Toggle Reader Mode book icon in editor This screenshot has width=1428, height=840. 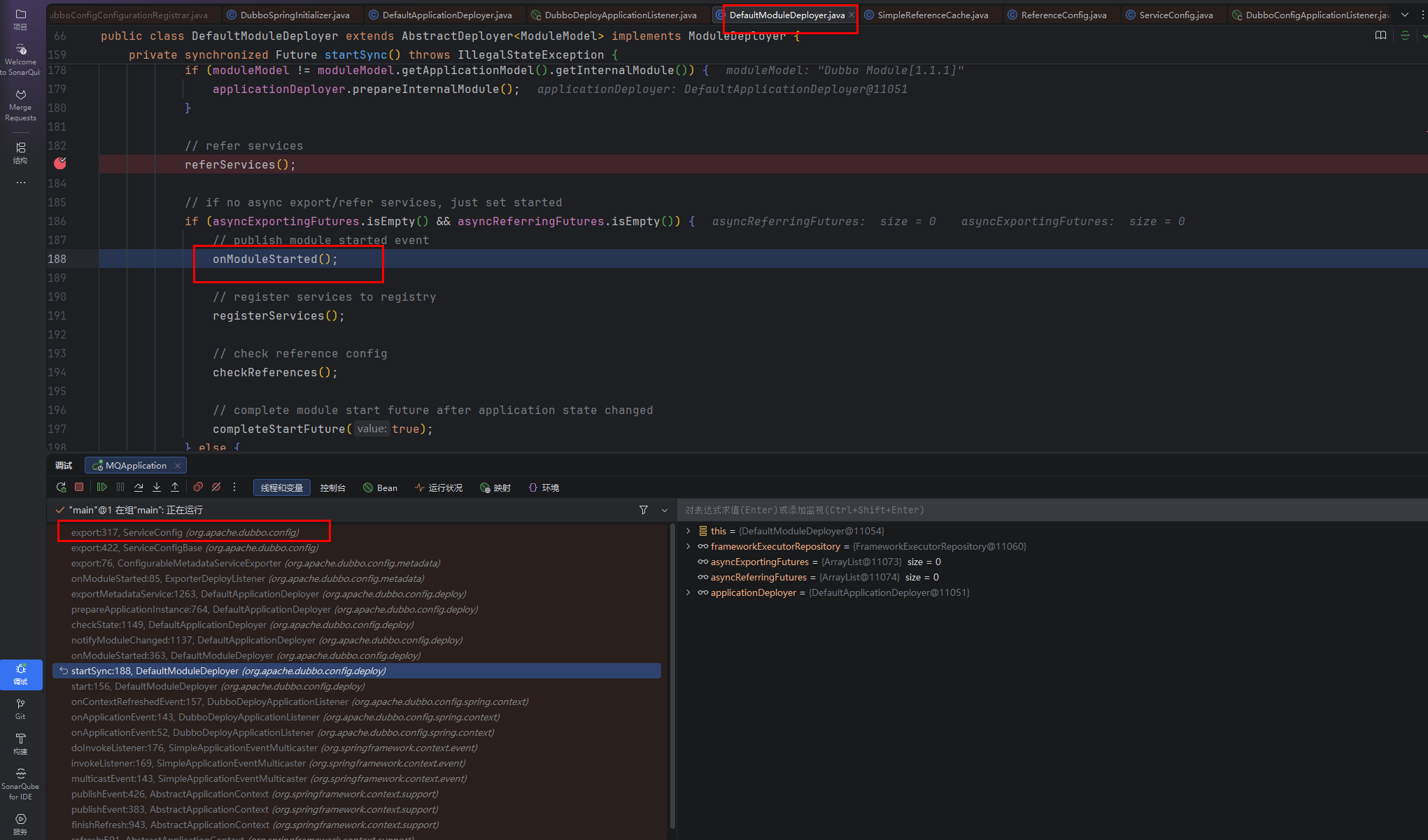pos(1380,36)
